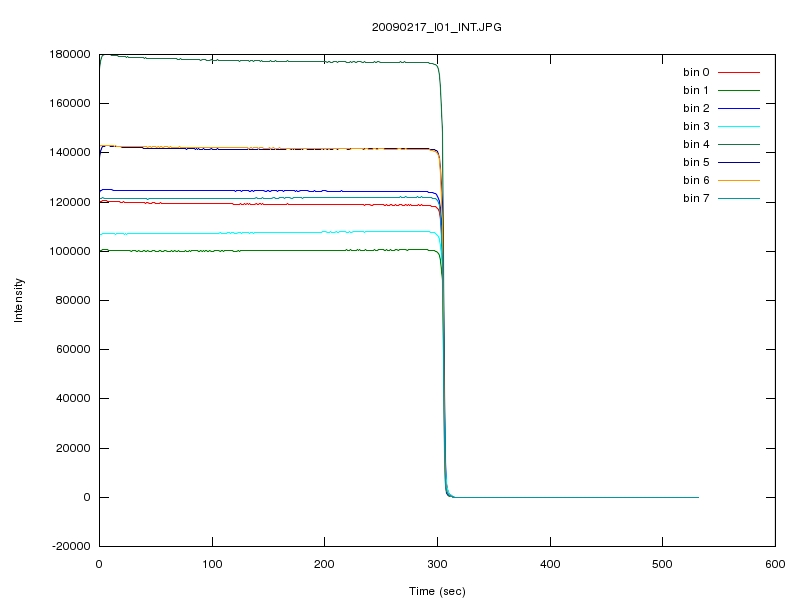Click the 'bin 5' legend label

coord(696,162)
